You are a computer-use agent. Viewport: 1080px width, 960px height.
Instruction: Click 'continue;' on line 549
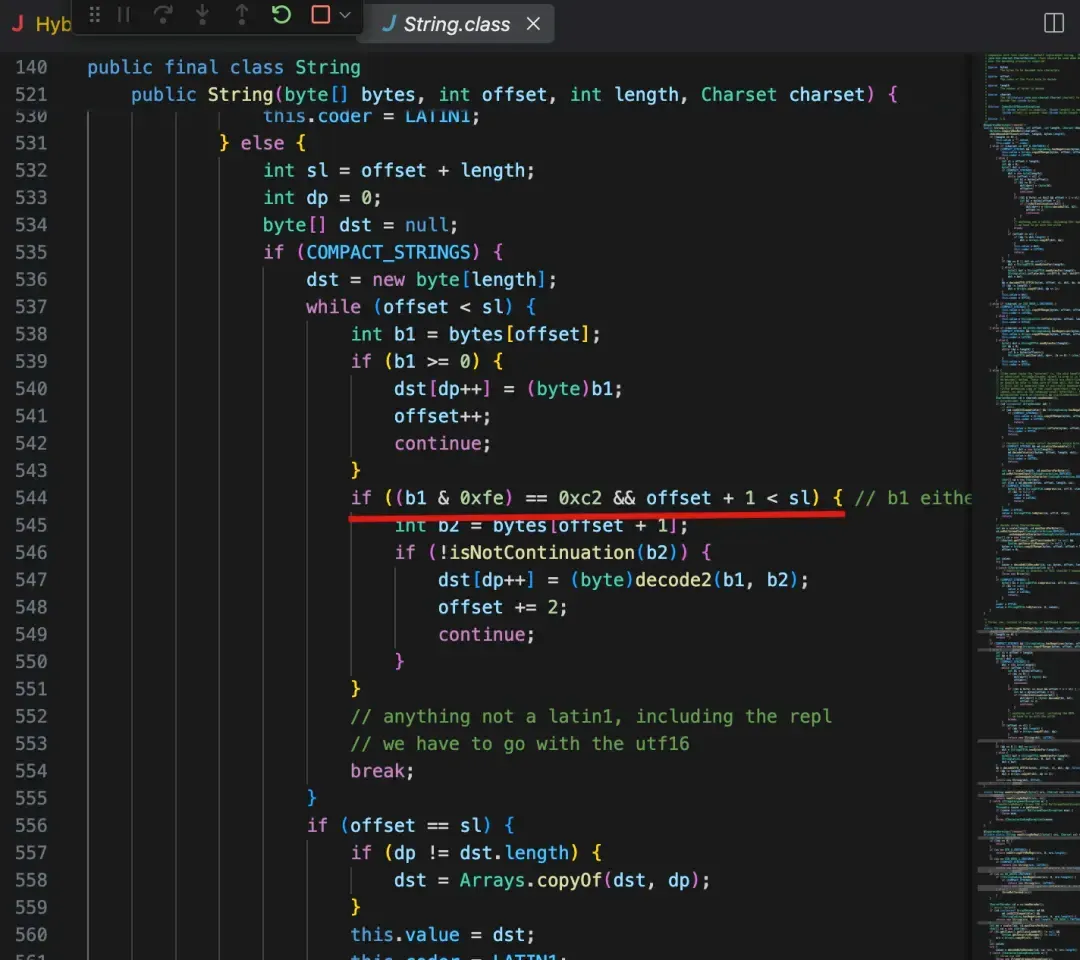pyautogui.click(x=486, y=635)
